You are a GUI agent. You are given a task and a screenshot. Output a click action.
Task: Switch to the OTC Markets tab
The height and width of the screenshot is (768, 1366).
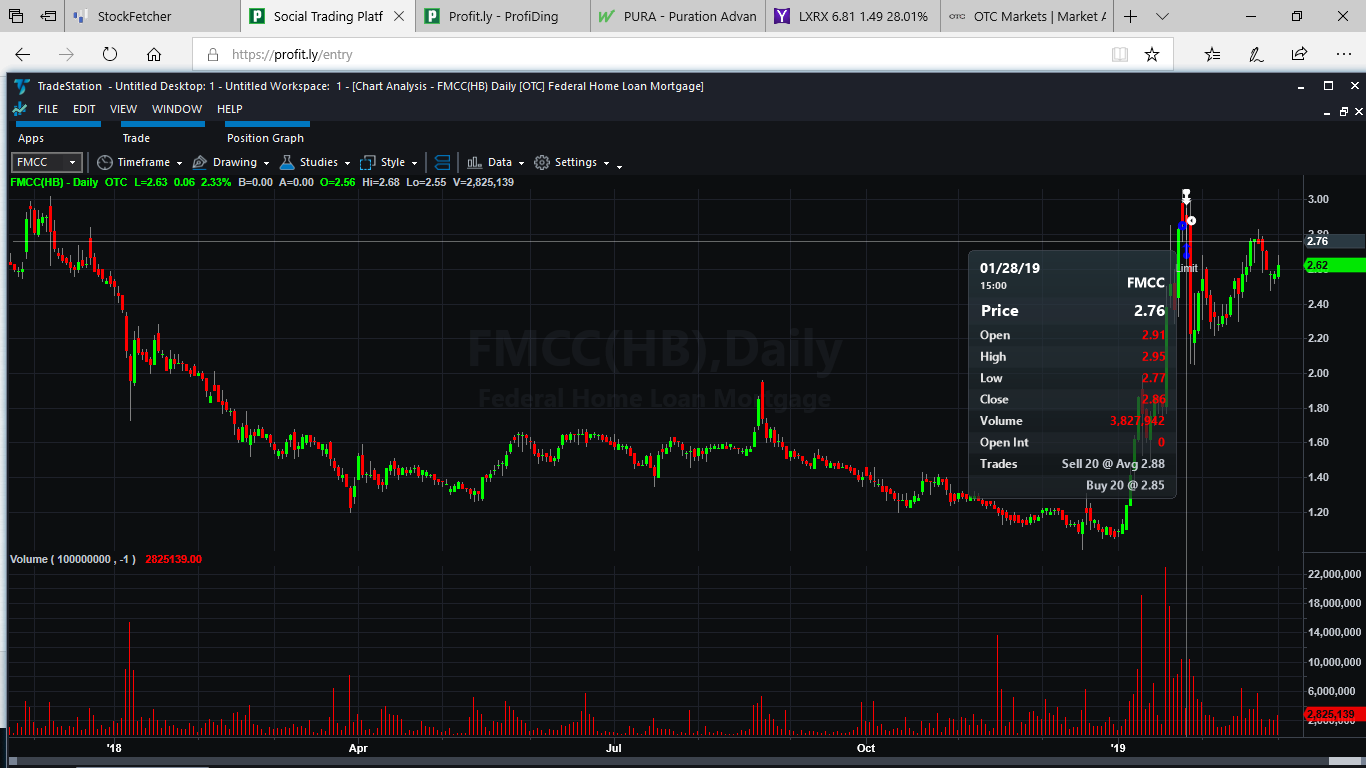coord(1027,17)
